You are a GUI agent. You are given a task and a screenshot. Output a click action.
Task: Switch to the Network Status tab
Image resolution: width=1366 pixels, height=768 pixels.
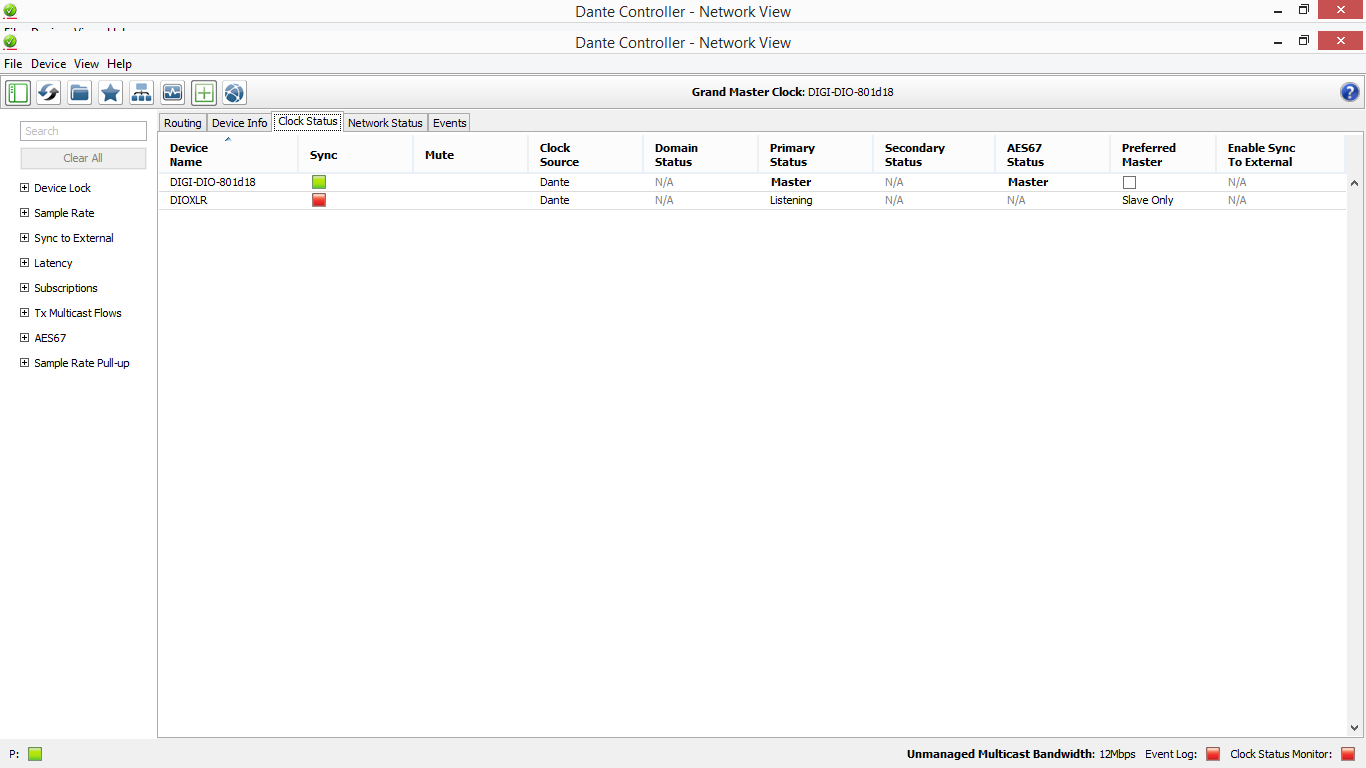(385, 123)
